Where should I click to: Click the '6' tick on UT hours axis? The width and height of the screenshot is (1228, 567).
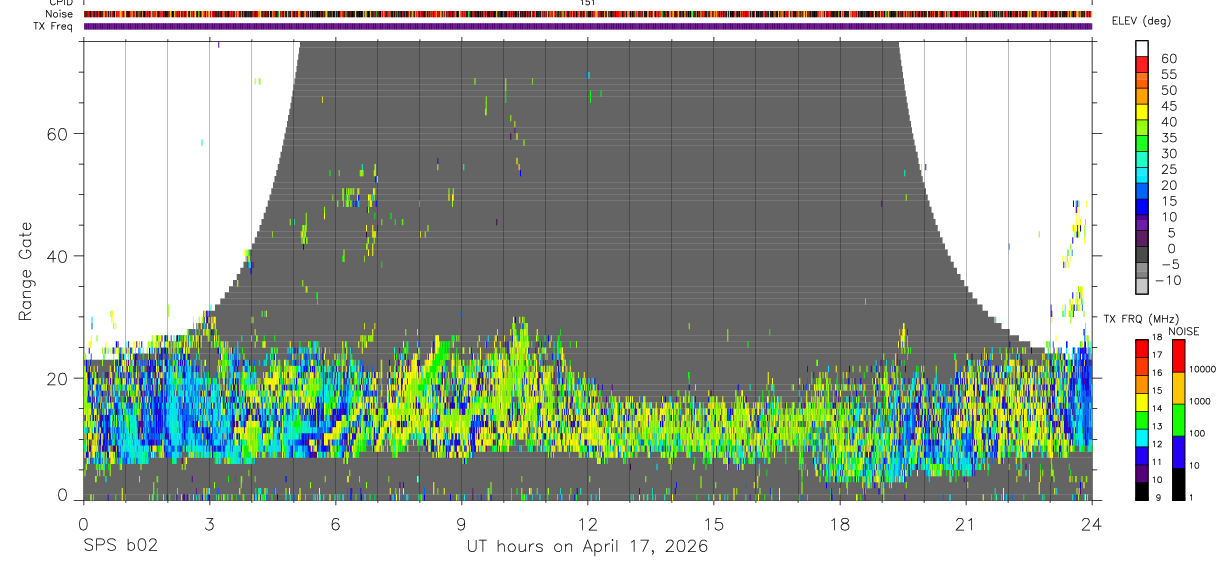[335, 524]
